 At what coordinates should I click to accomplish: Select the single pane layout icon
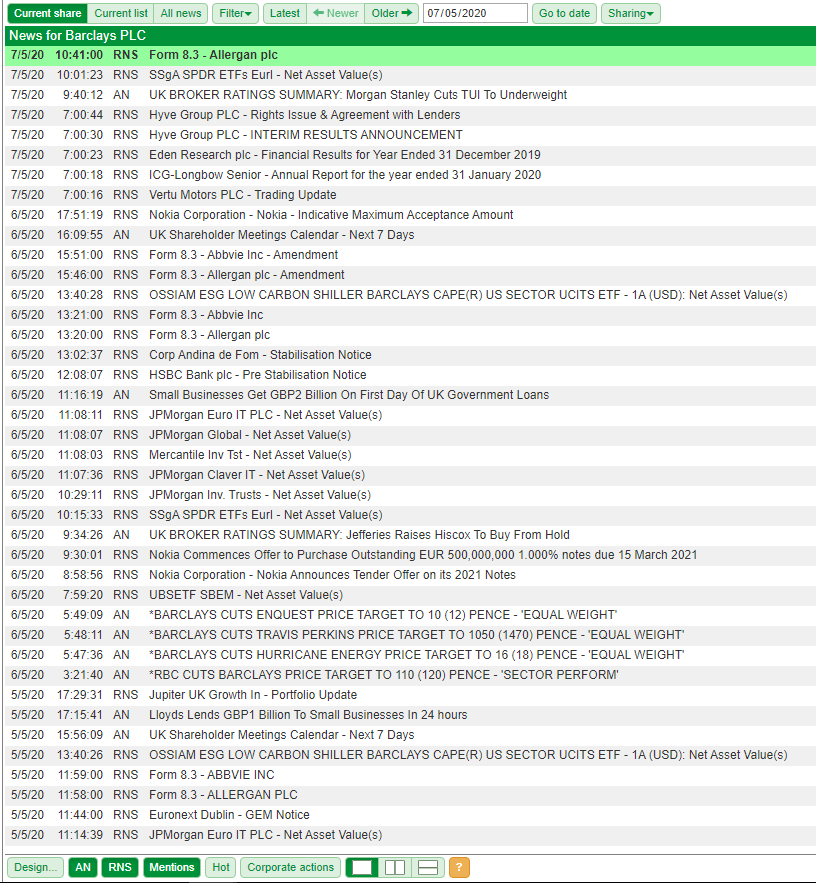(x=362, y=867)
